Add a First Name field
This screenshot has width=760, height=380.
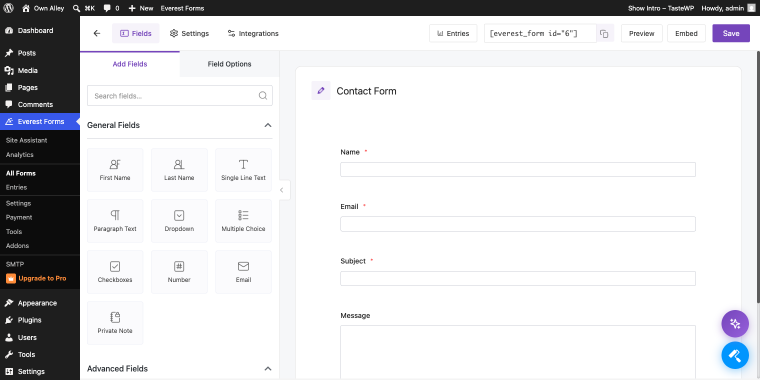(115, 170)
